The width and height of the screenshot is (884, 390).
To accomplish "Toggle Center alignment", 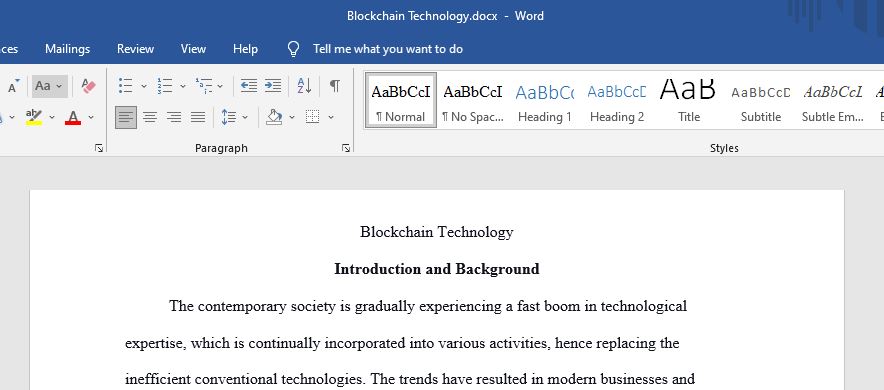I will click(149, 117).
